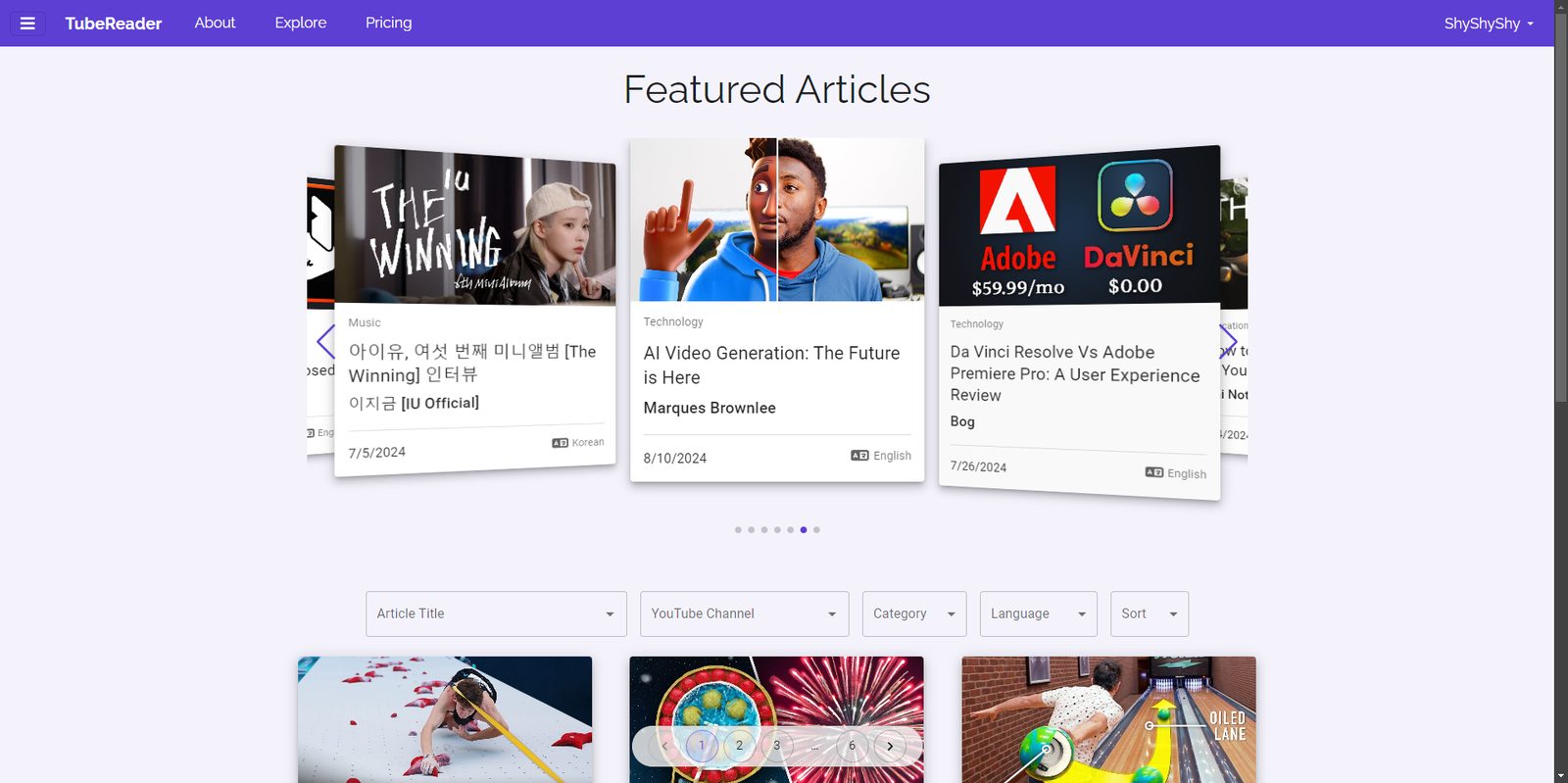Click the next carousel arrow
Image resolution: width=1568 pixels, height=783 pixels.
pyautogui.click(x=1228, y=342)
